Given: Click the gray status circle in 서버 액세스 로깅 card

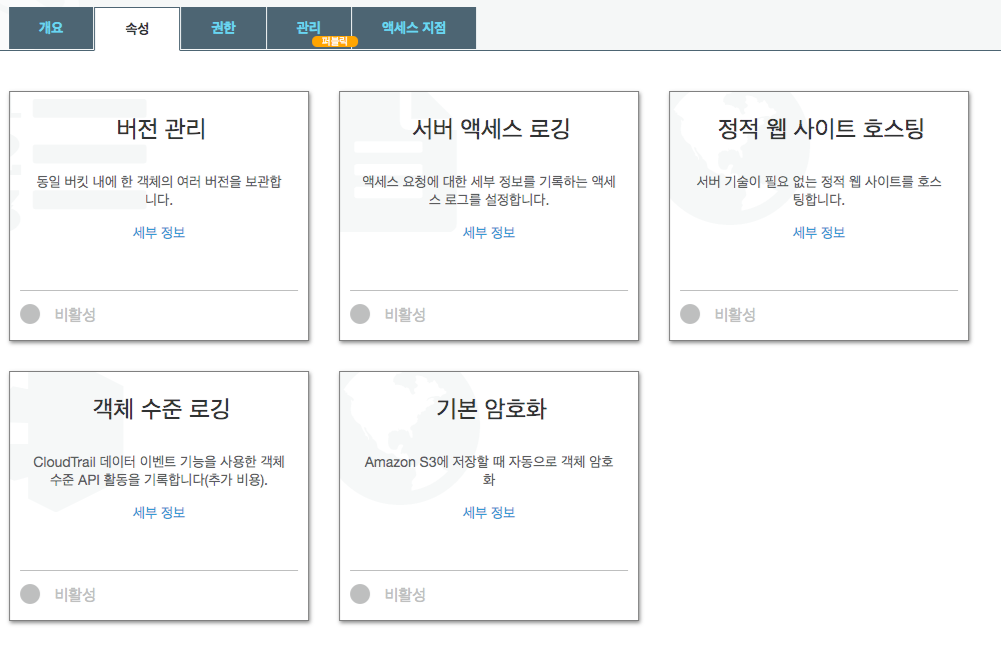Looking at the screenshot, I should point(360,314).
